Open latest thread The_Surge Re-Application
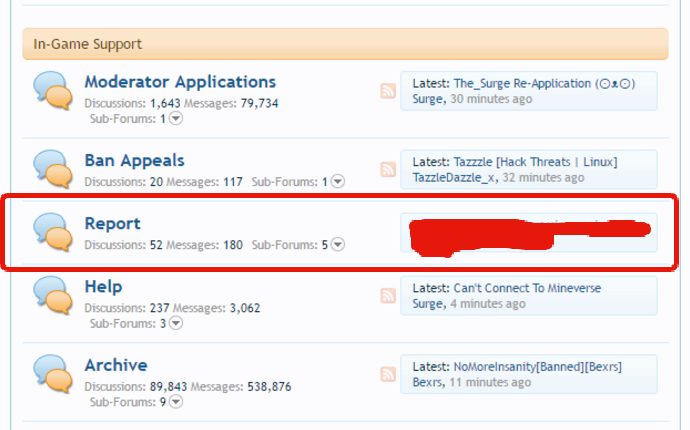 click(544, 84)
